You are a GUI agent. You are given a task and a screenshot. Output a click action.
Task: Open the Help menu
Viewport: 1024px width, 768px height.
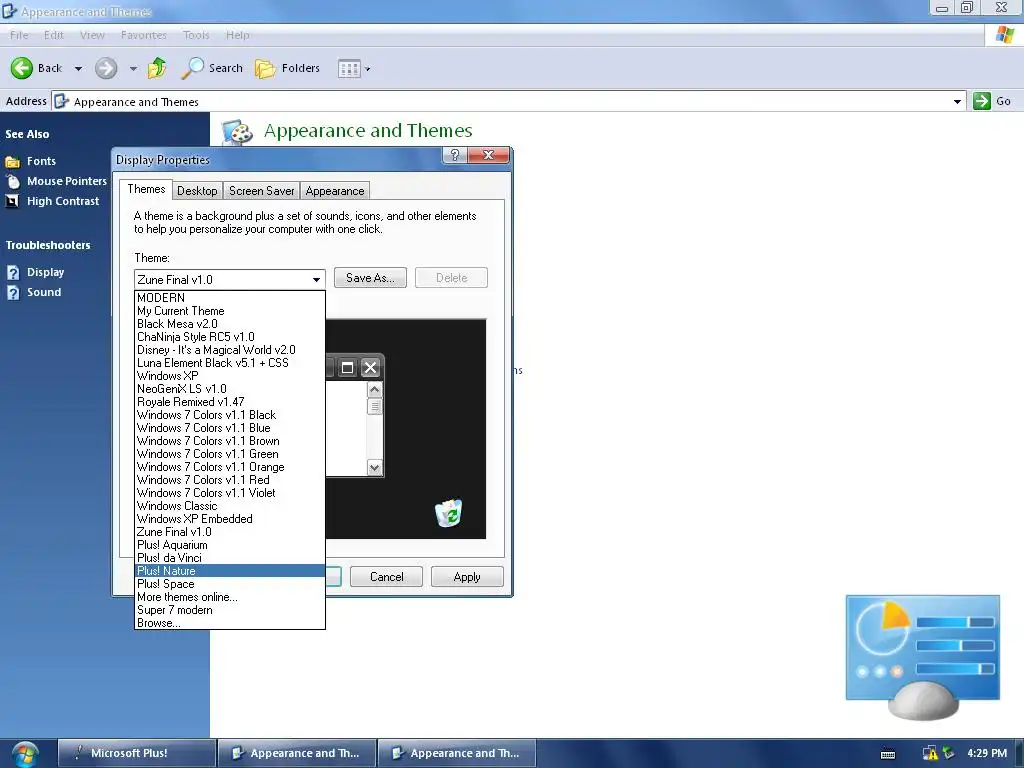click(x=238, y=35)
